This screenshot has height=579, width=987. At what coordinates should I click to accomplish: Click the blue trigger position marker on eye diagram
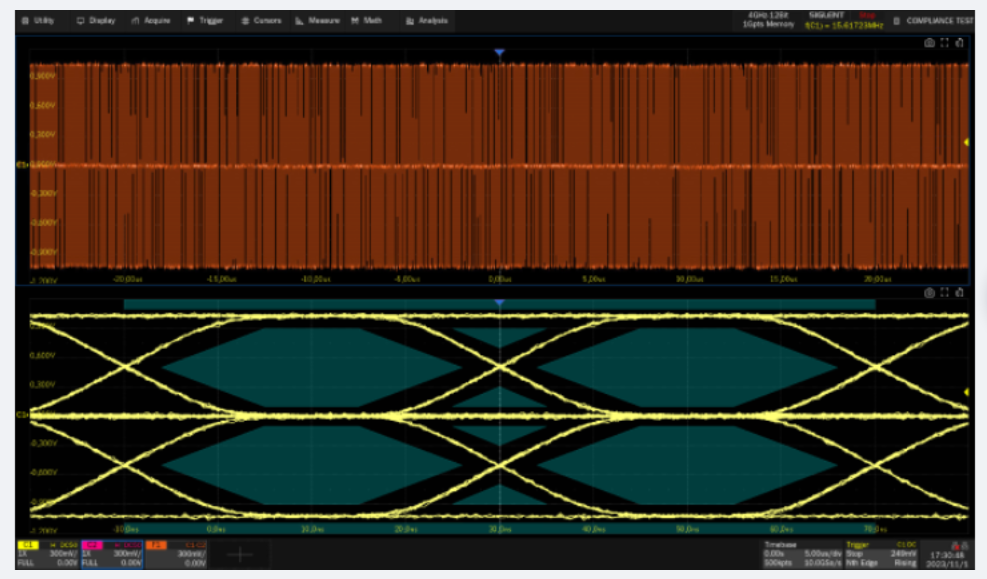499,303
